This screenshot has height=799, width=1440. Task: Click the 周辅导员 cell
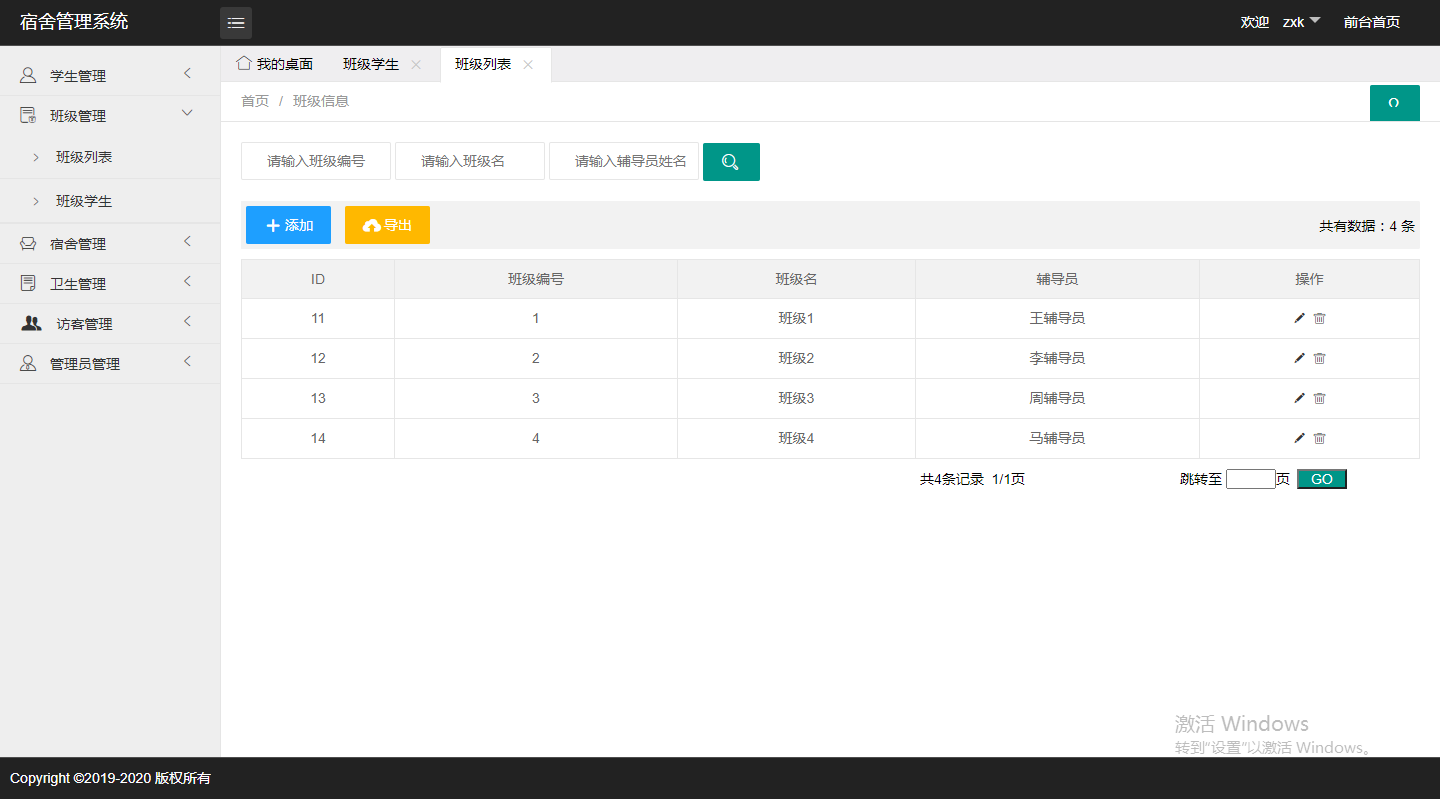point(1057,398)
